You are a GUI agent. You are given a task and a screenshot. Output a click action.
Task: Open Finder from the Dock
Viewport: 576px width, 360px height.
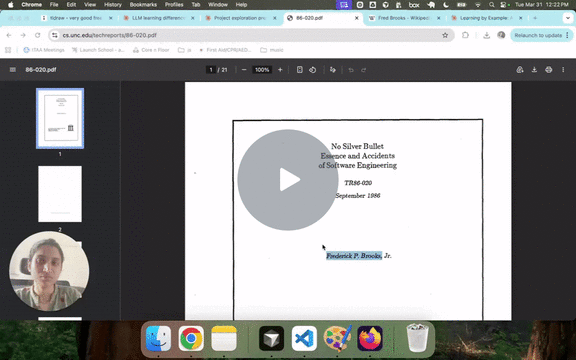(158, 338)
